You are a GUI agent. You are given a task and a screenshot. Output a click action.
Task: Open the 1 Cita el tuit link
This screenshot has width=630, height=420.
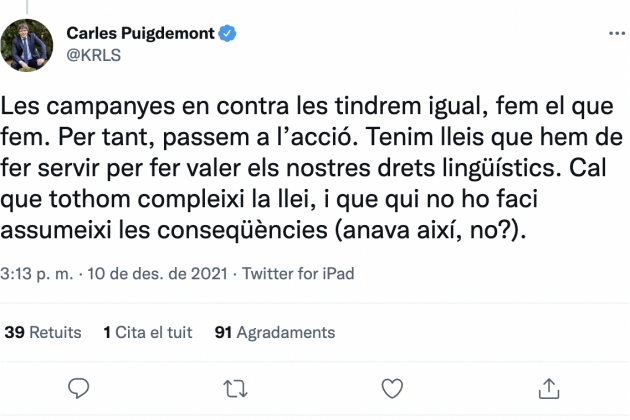147,332
